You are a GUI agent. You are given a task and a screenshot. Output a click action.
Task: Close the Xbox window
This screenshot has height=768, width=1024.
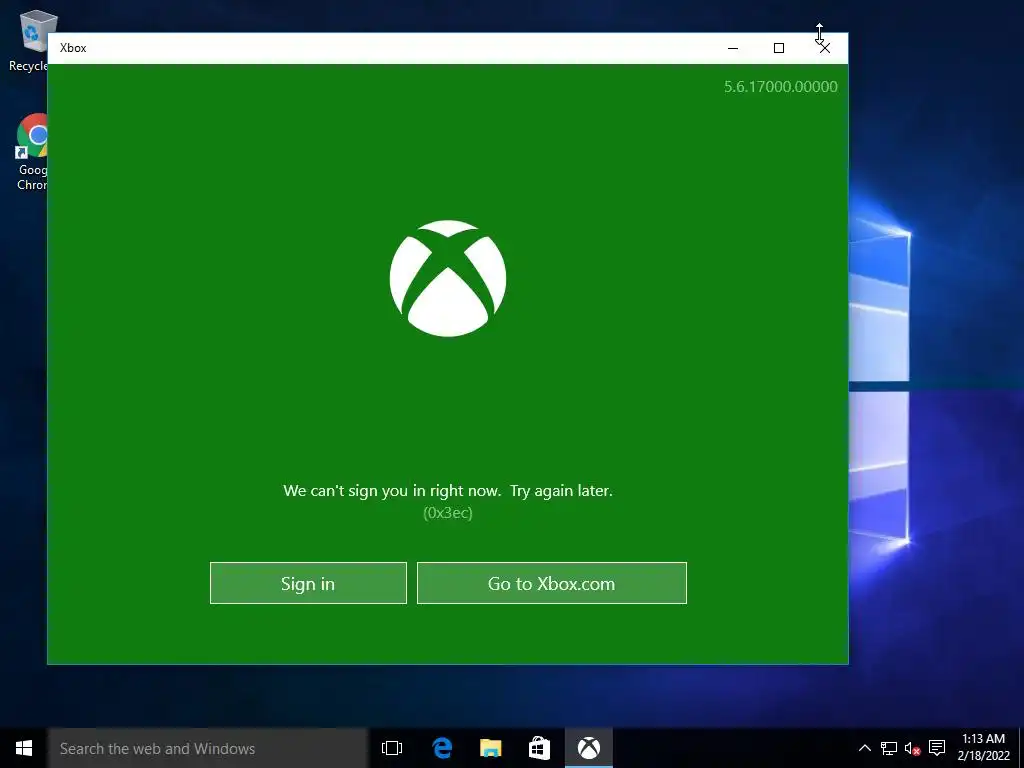pos(825,48)
